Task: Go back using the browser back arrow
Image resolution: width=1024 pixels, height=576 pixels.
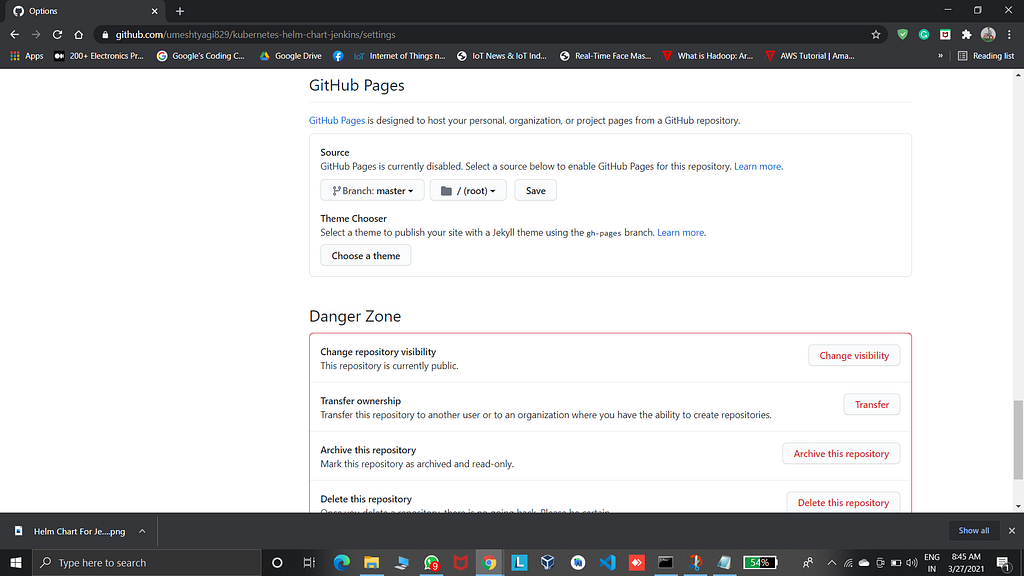Action: click(14, 35)
